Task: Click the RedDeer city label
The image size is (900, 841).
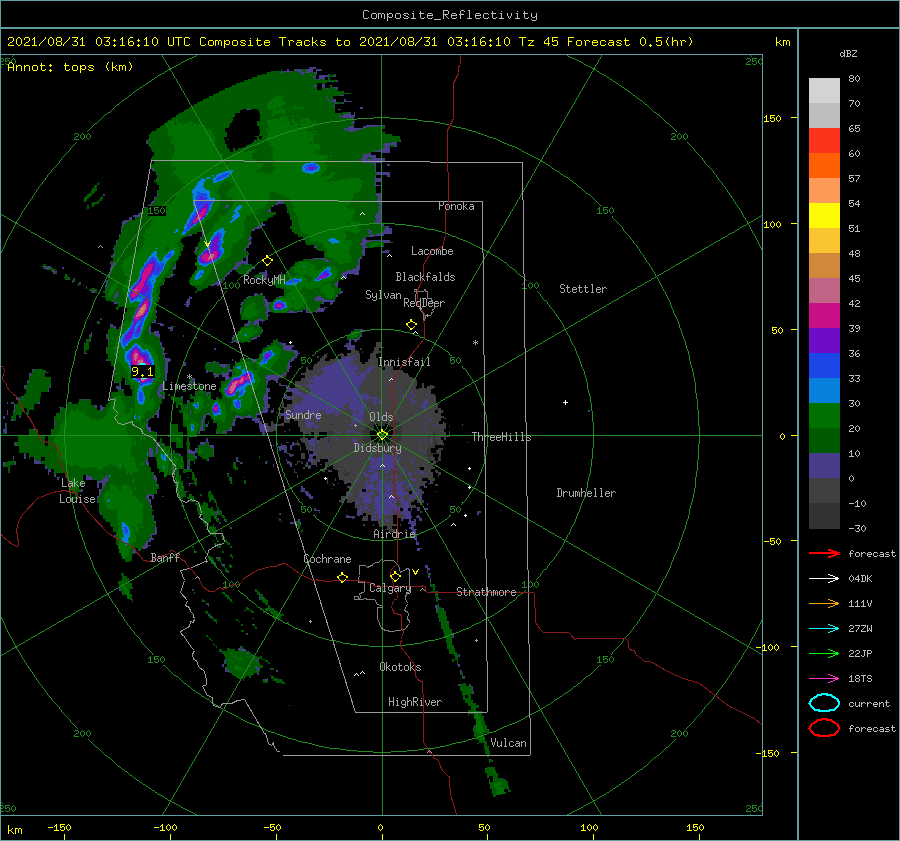Action: [424, 303]
